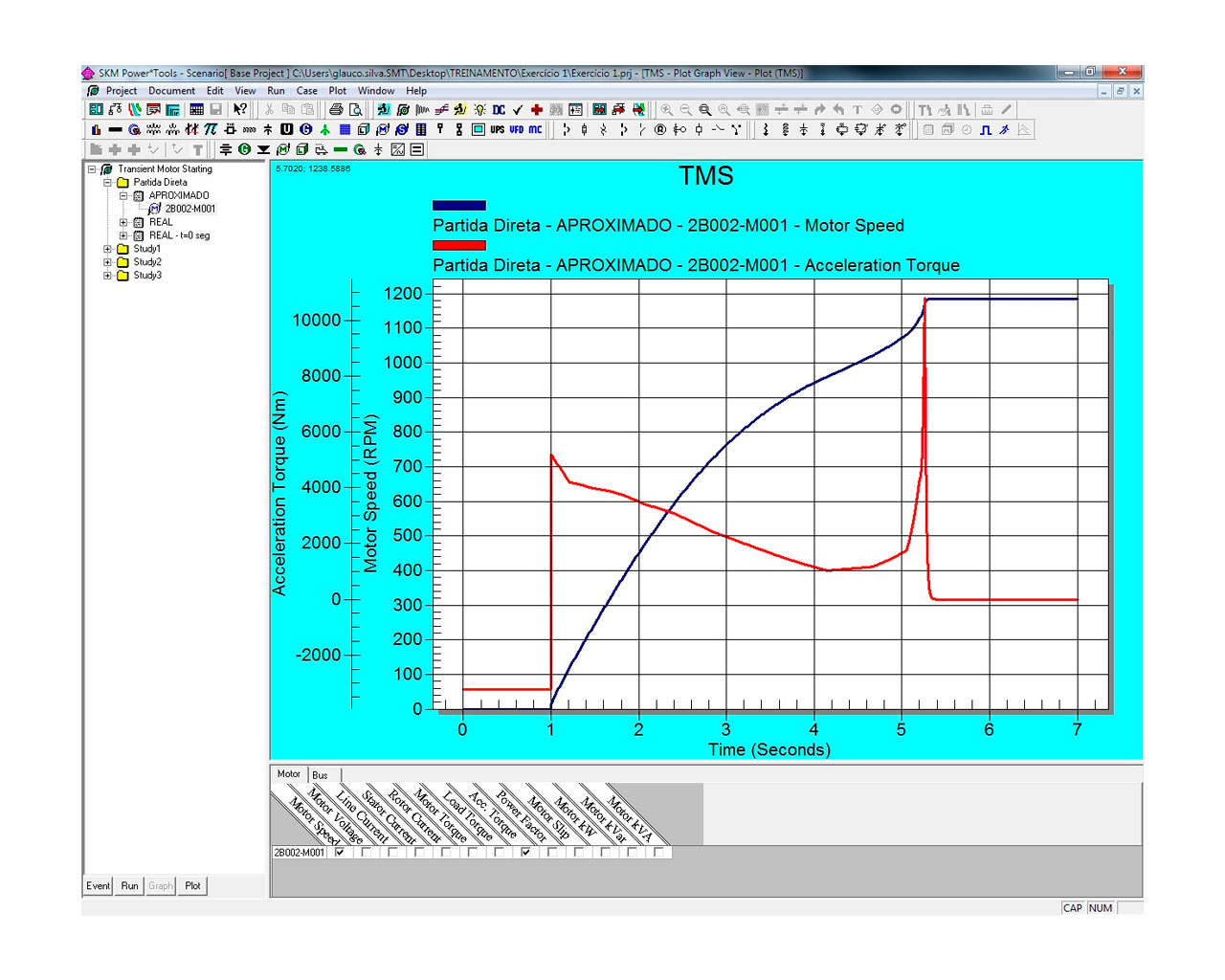Click the red cross toolbar icon
Screen dimensions: 1225x980
tap(537, 109)
